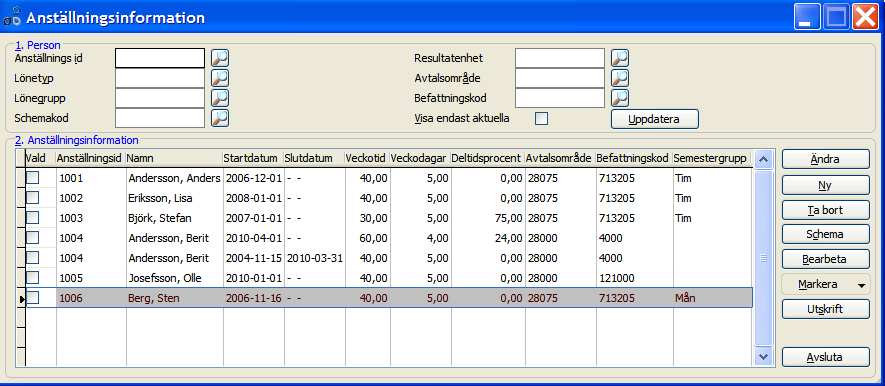Image resolution: width=885 pixels, height=386 pixels.
Task: Click the Deltidsprocent column header
Action: [x=488, y=159]
